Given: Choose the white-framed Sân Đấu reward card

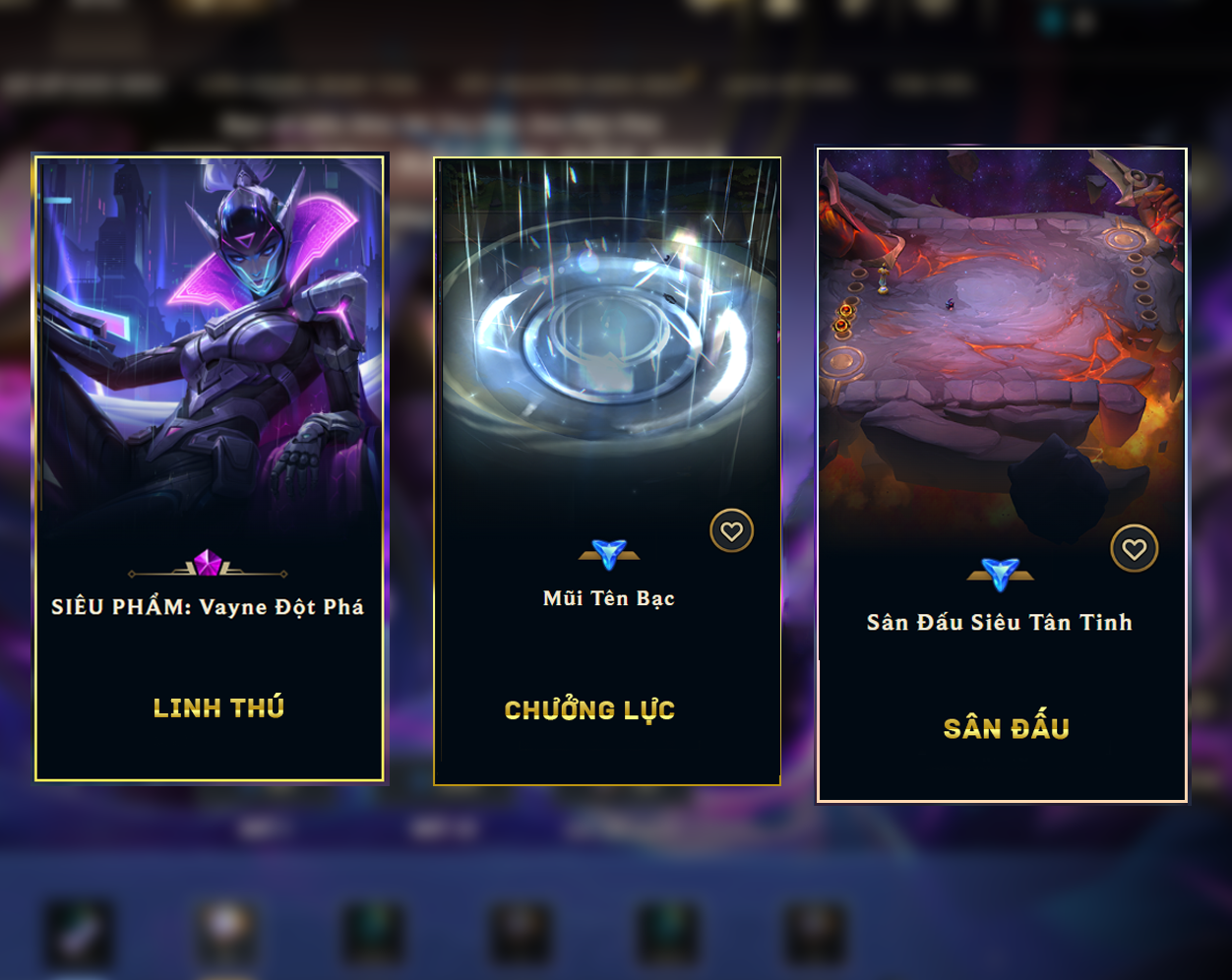Looking at the screenshot, I should coord(1002,475).
